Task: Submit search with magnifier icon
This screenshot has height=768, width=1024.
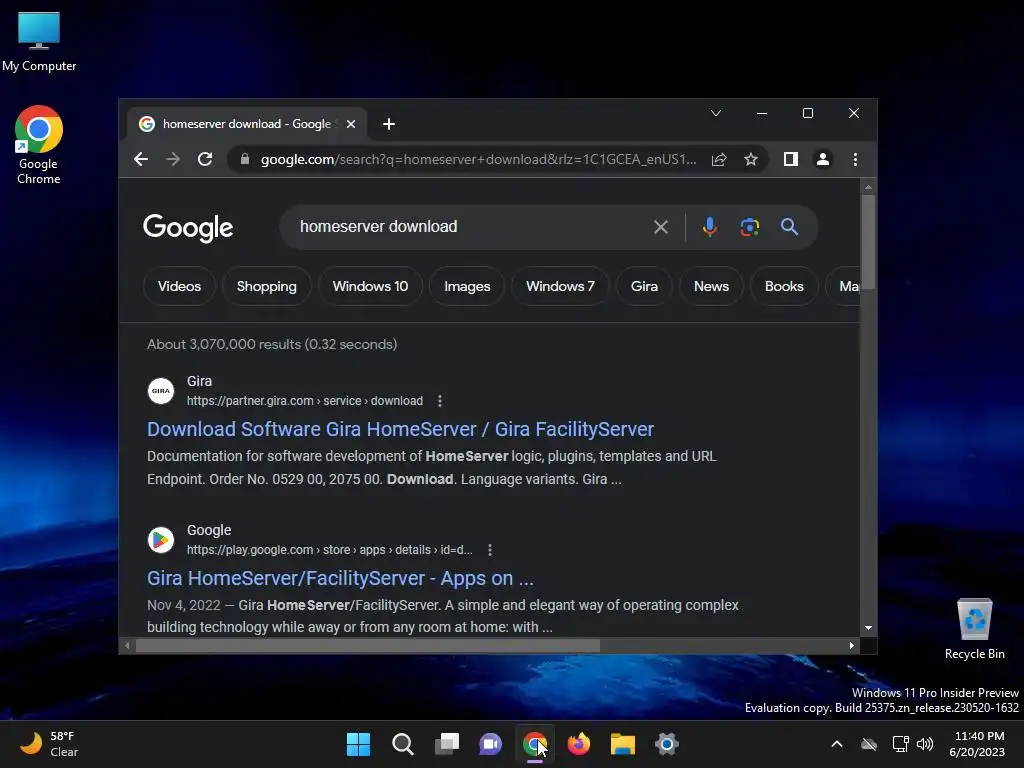Action: pos(790,227)
